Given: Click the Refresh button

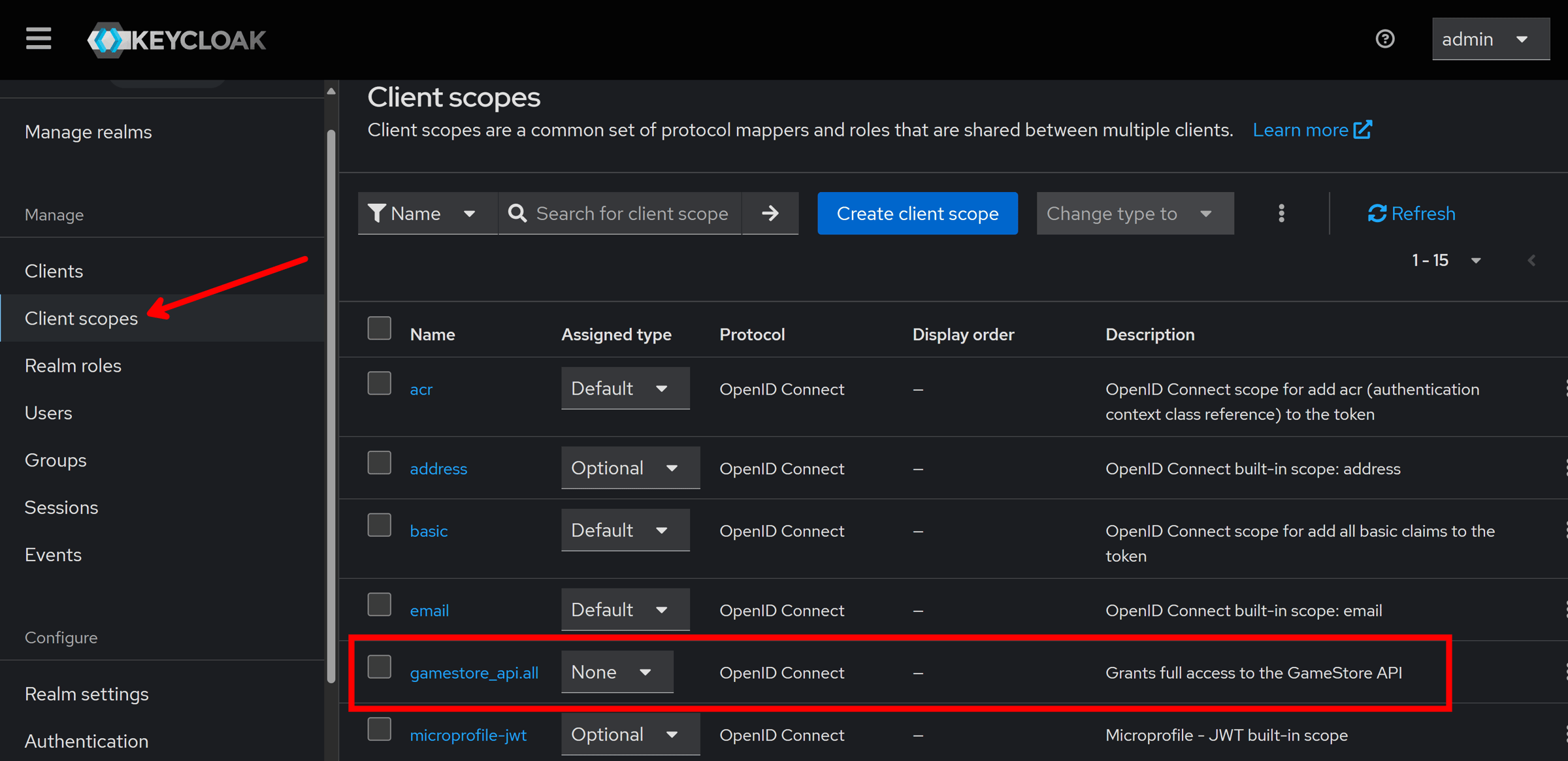Looking at the screenshot, I should [x=1412, y=213].
